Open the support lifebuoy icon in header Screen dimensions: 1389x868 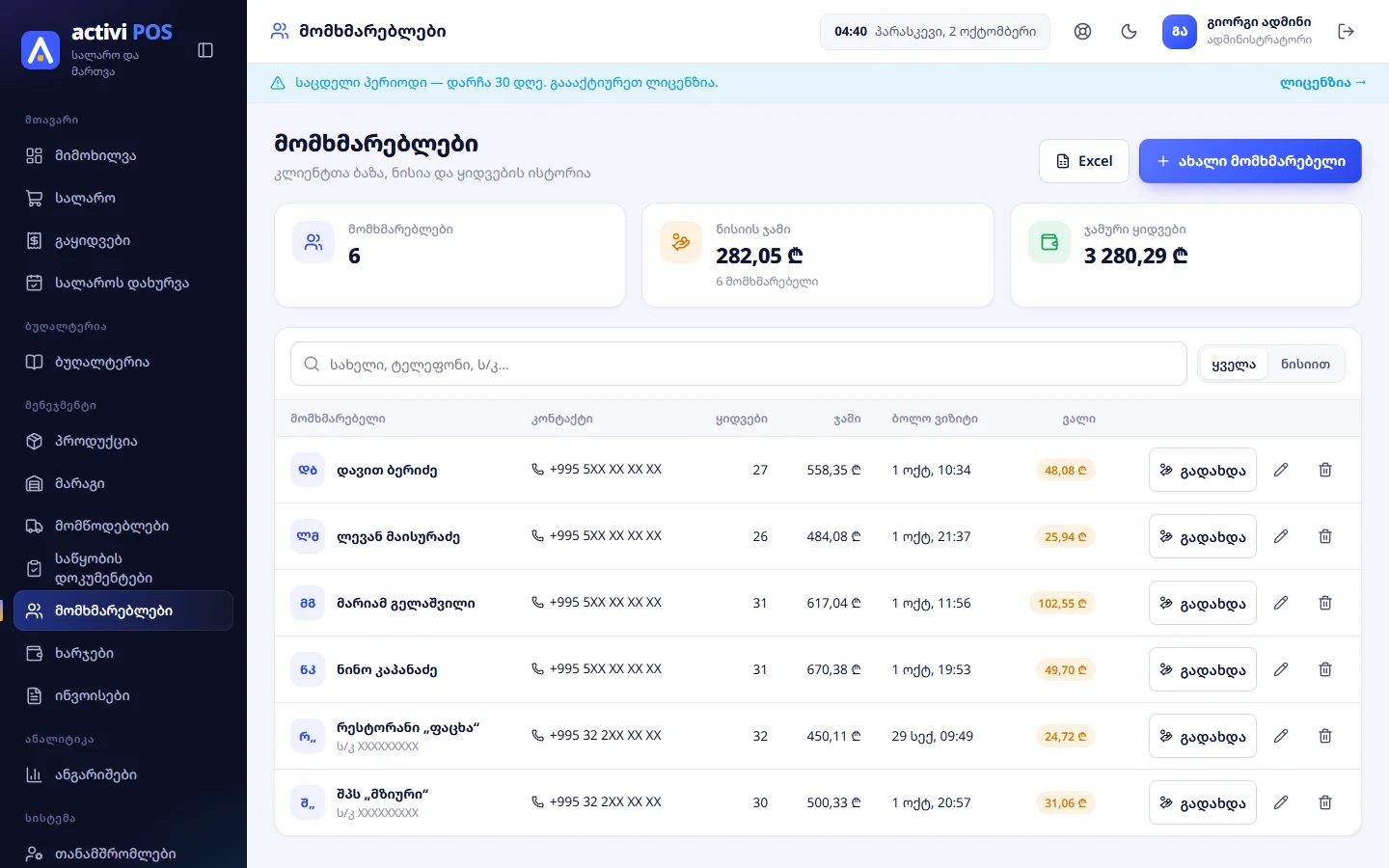(x=1083, y=32)
